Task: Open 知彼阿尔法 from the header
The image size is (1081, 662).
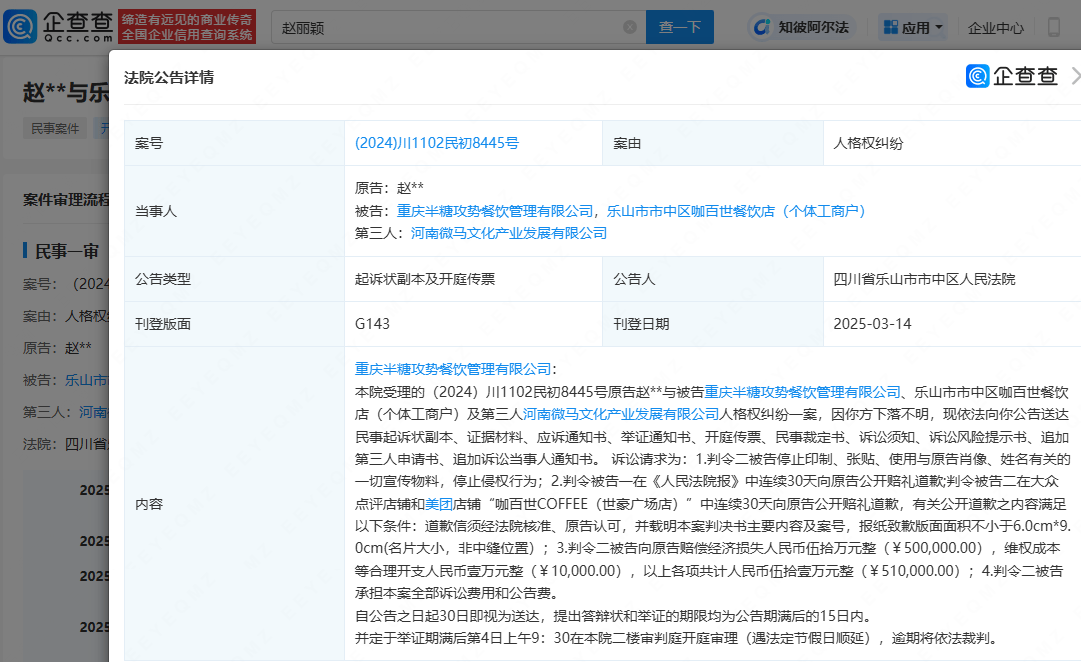Action: point(801,28)
